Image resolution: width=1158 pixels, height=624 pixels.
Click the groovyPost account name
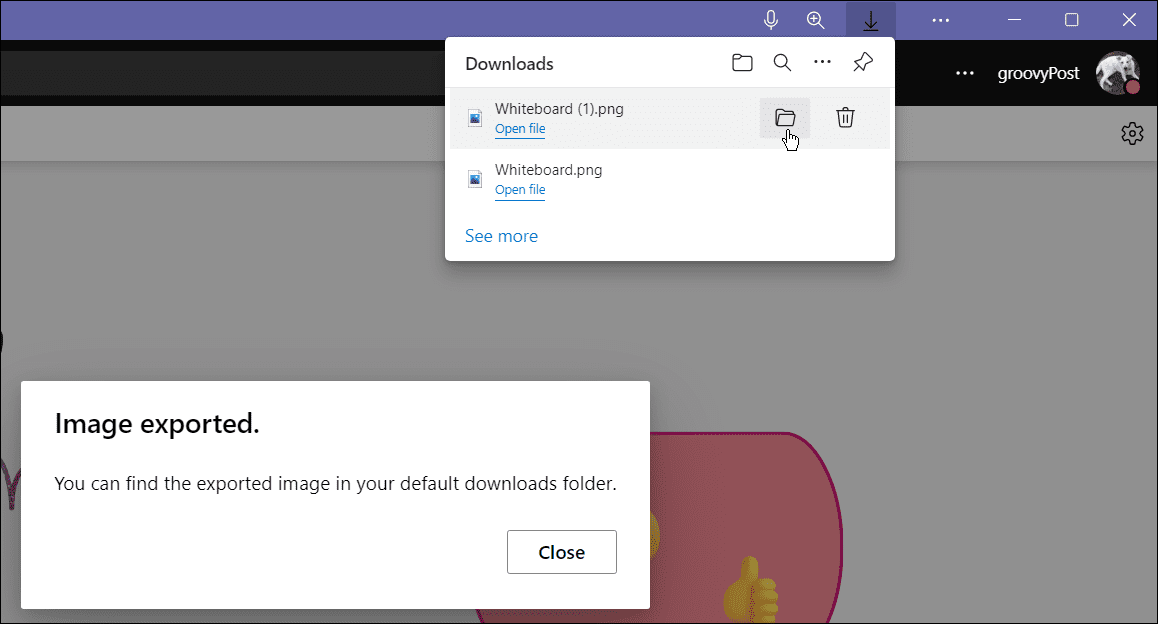click(x=1038, y=73)
